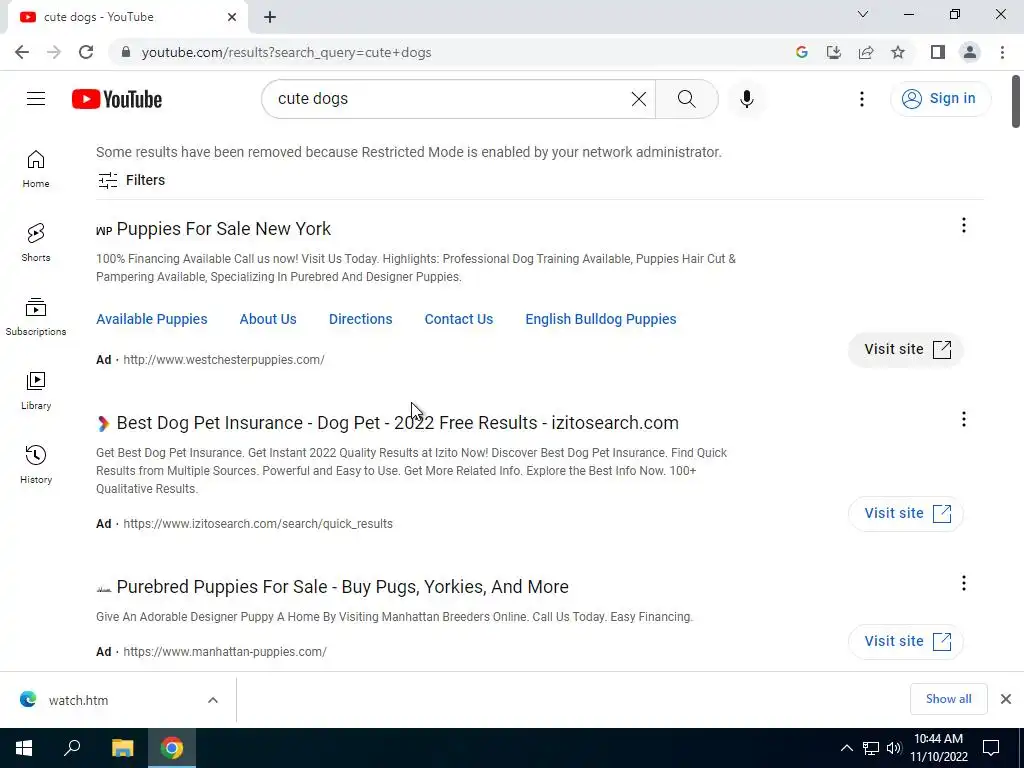
Task: Click the Sign in button
Action: [x=940, y=98]
